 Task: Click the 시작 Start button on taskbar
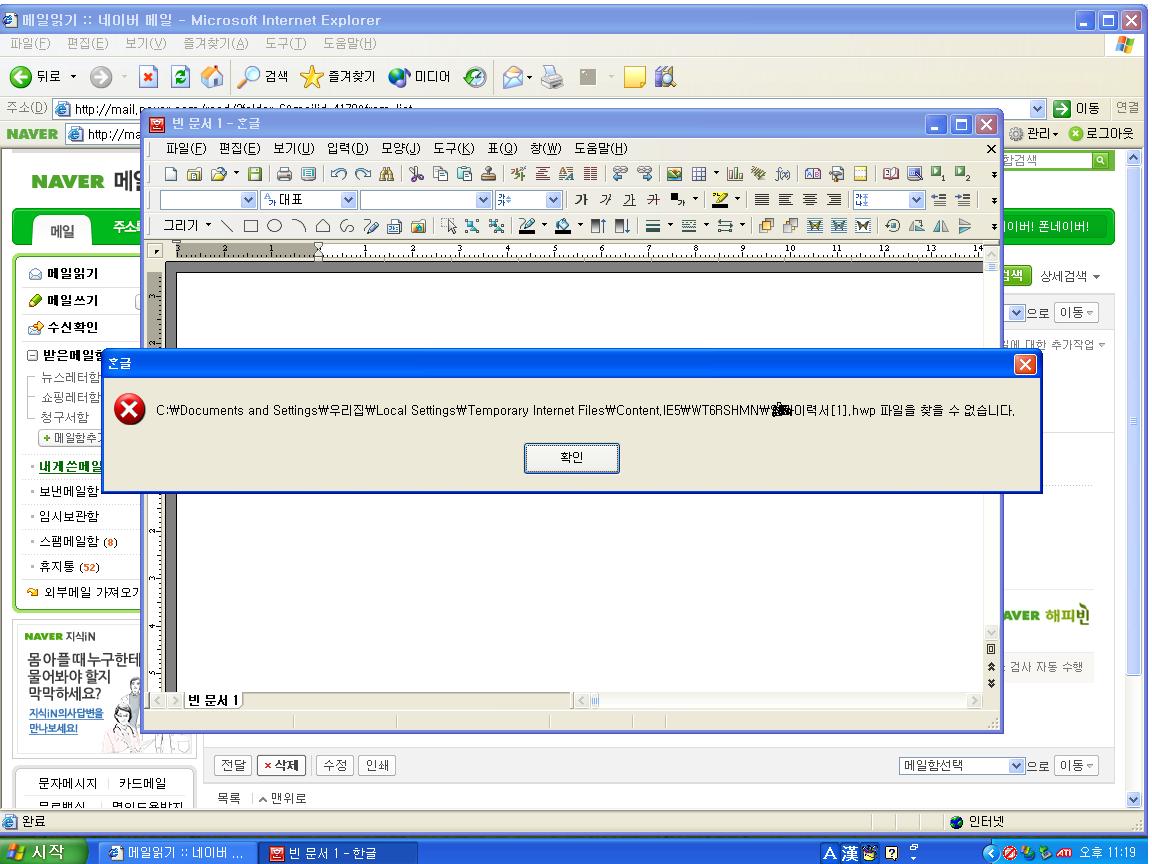pos(43,852)
